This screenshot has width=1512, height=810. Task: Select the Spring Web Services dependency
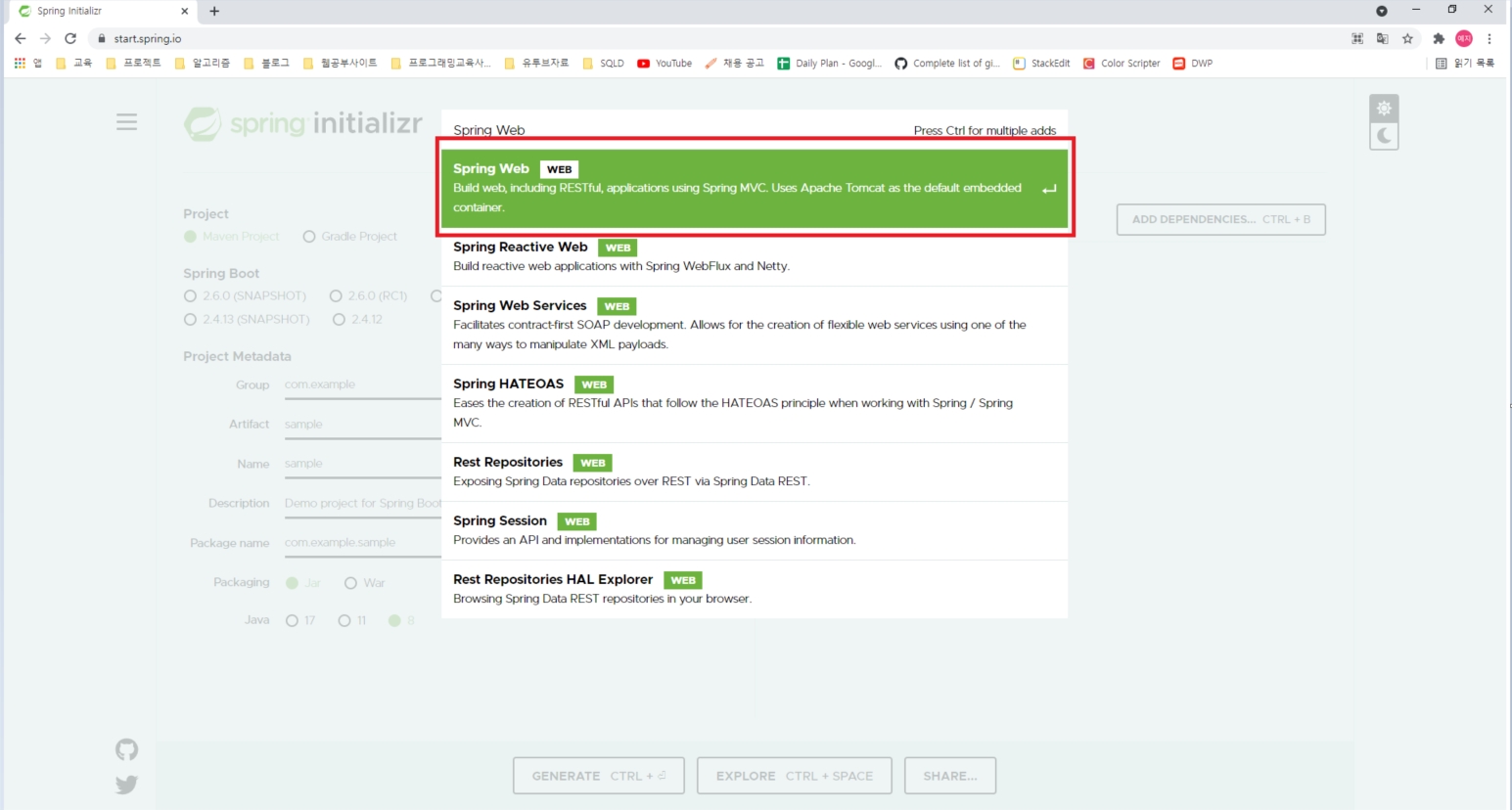[755, 326]
